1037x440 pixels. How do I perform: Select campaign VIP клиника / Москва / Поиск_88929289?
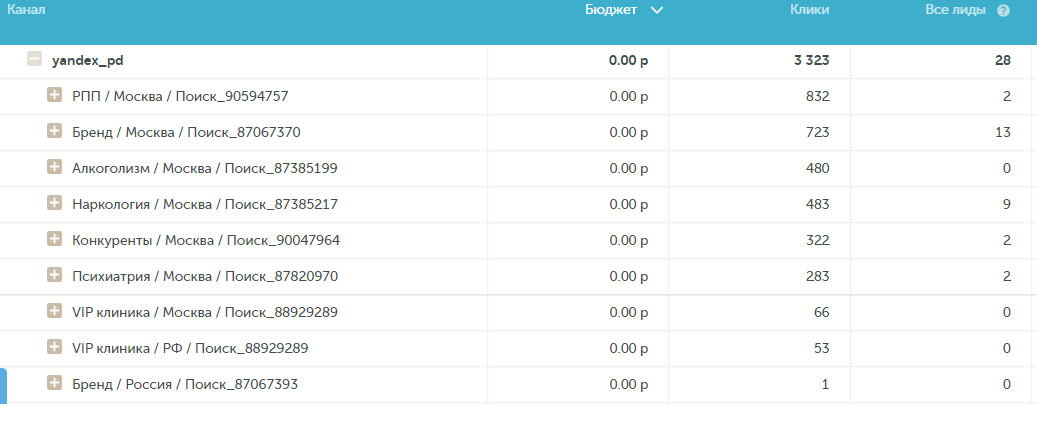[x=205, y=312]
